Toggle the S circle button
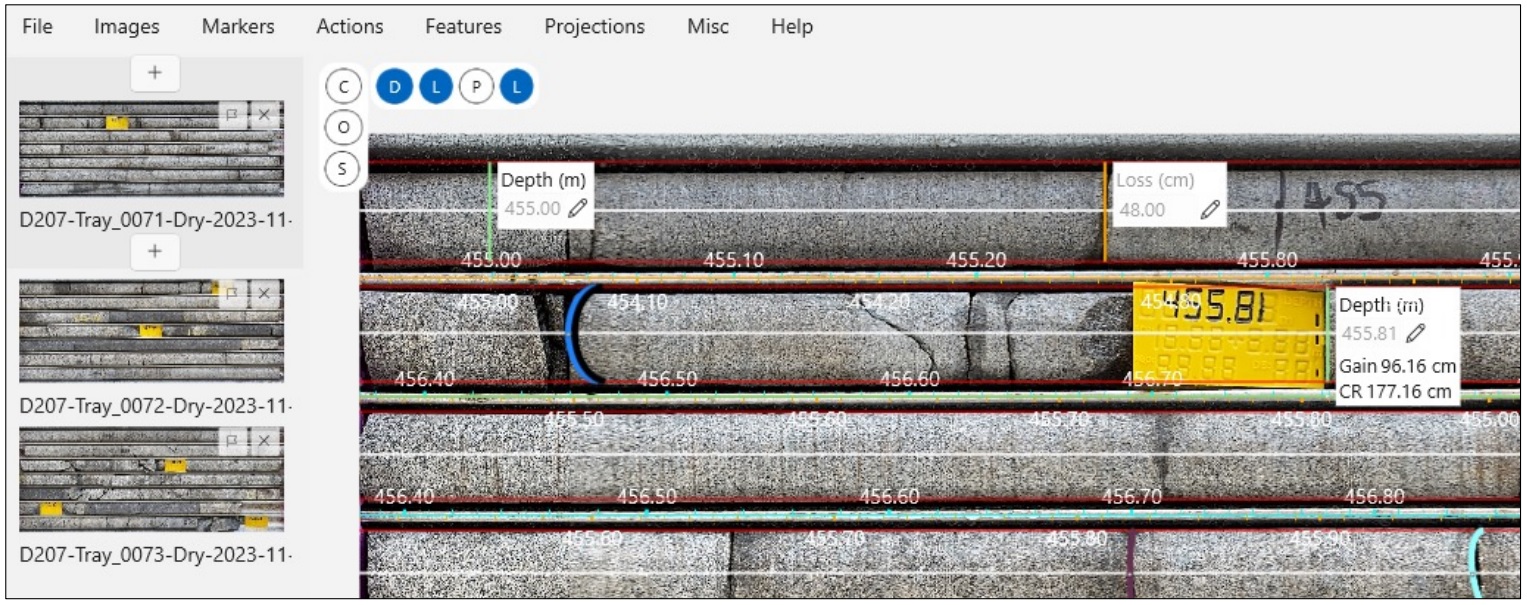 [x=343, y=168]
